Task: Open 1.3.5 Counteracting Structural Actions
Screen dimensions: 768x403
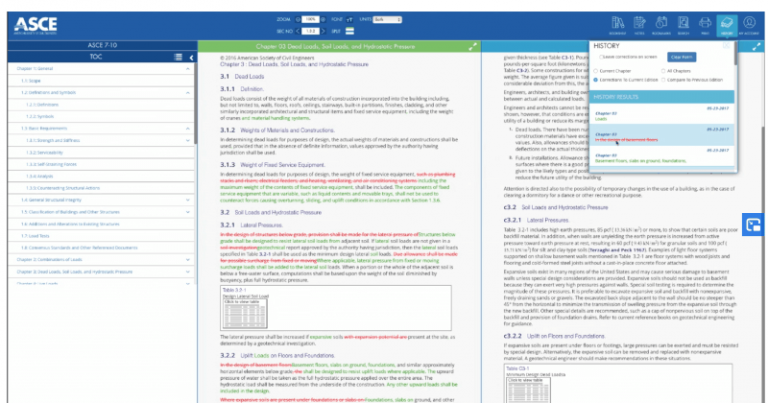Action: tap(63, 188)
